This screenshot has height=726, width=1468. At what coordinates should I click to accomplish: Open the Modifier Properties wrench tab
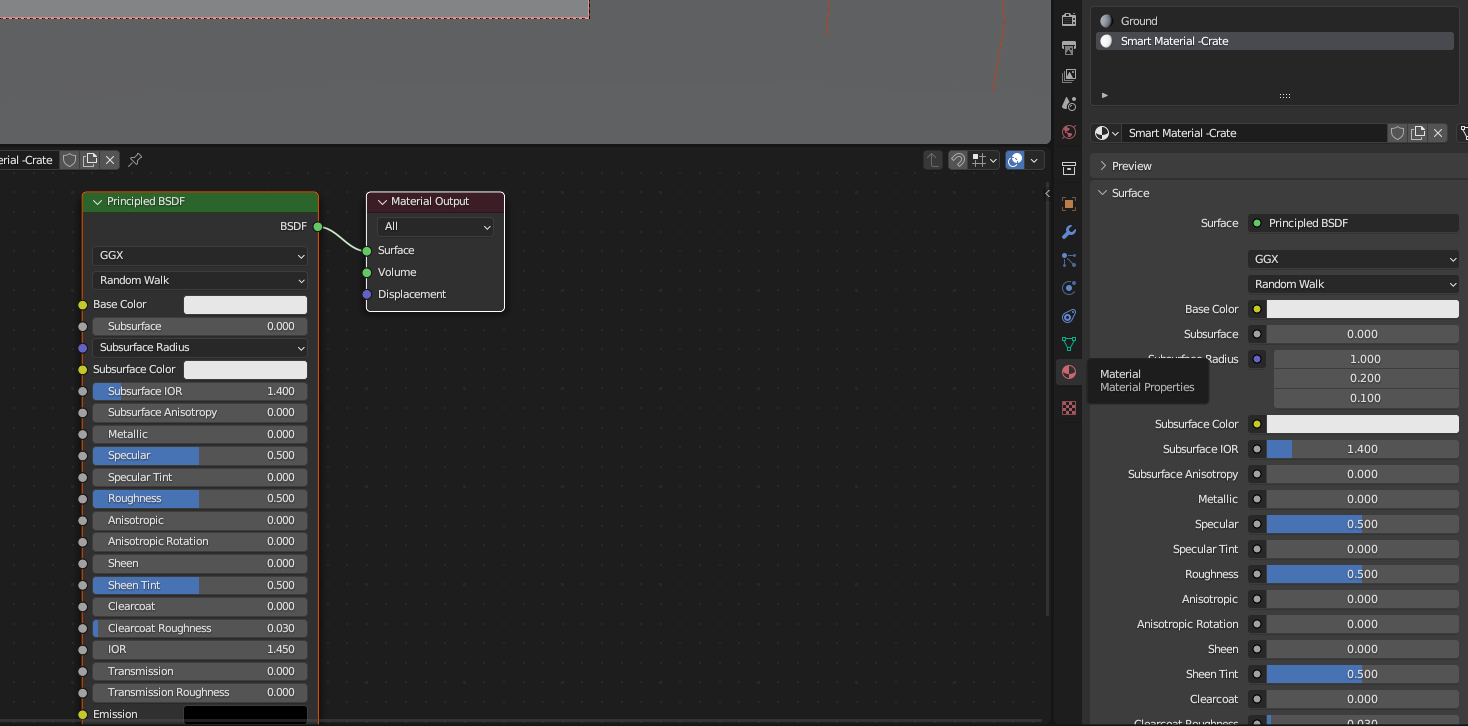(x=1069, y=232)
